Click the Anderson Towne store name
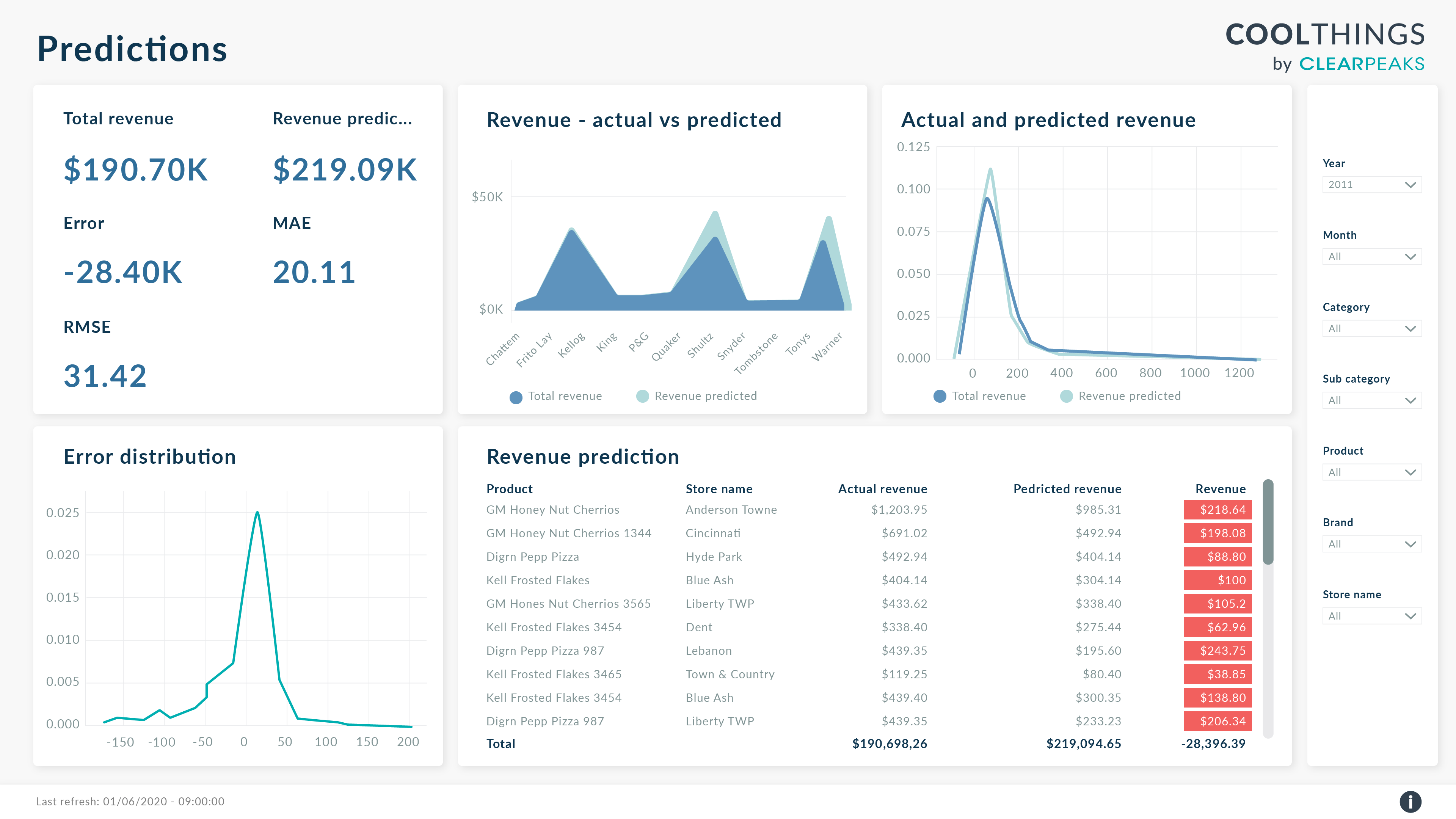Image resolution: width=1456 pixels, height=819 pixels. 731,510
